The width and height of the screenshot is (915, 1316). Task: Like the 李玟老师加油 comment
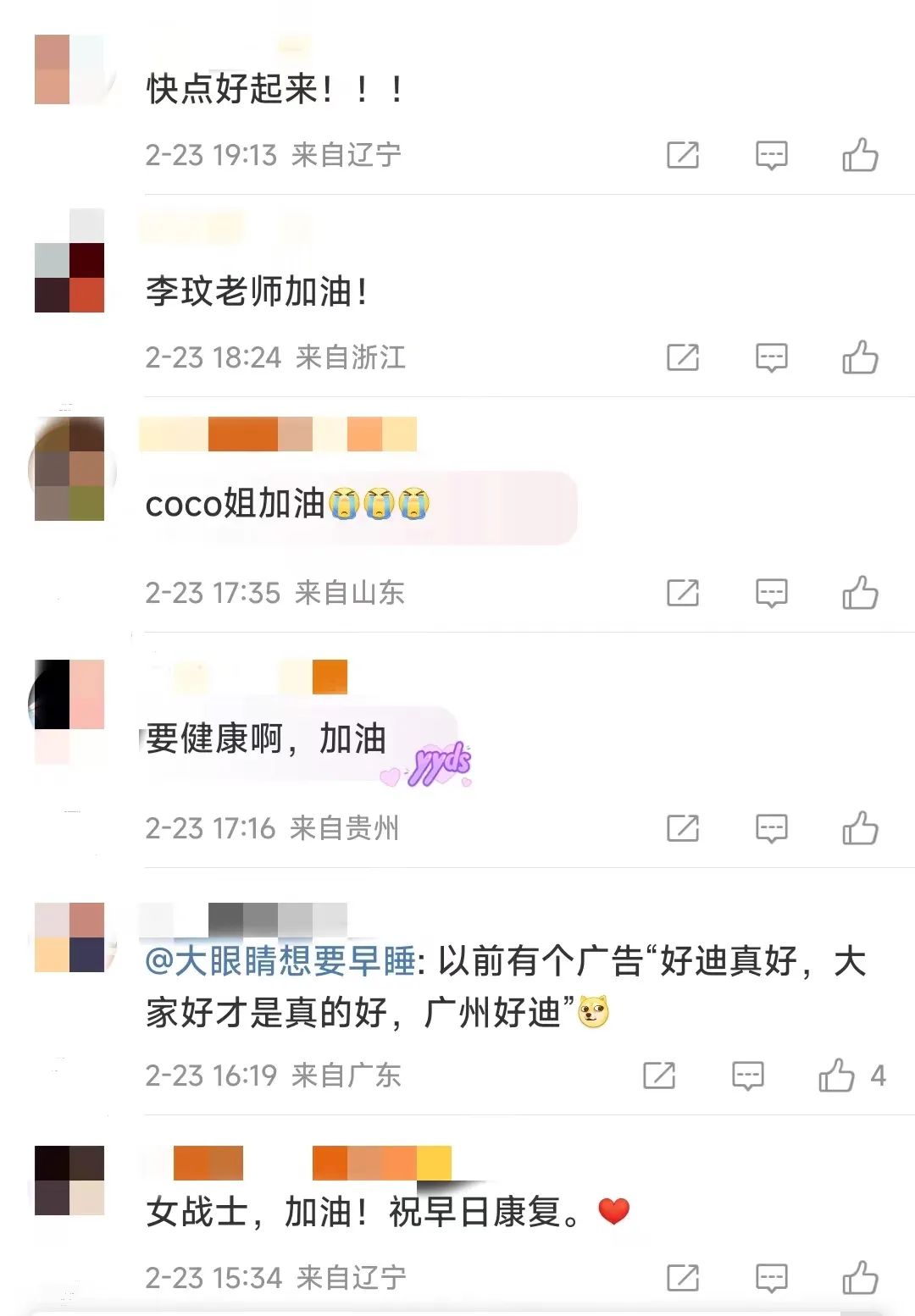click(860, 357)
